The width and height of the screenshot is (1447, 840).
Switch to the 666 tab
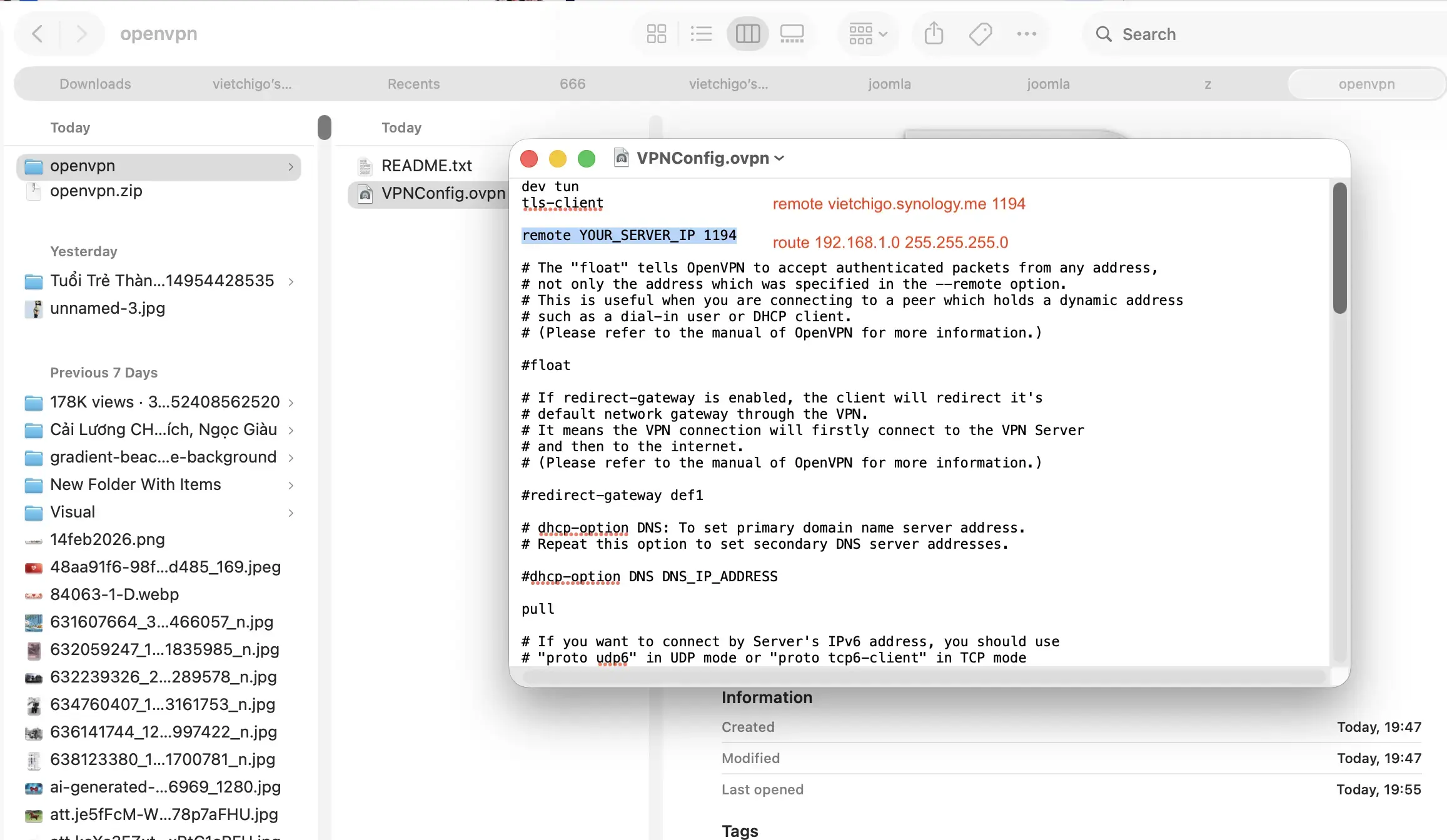[x=572, y=84]
